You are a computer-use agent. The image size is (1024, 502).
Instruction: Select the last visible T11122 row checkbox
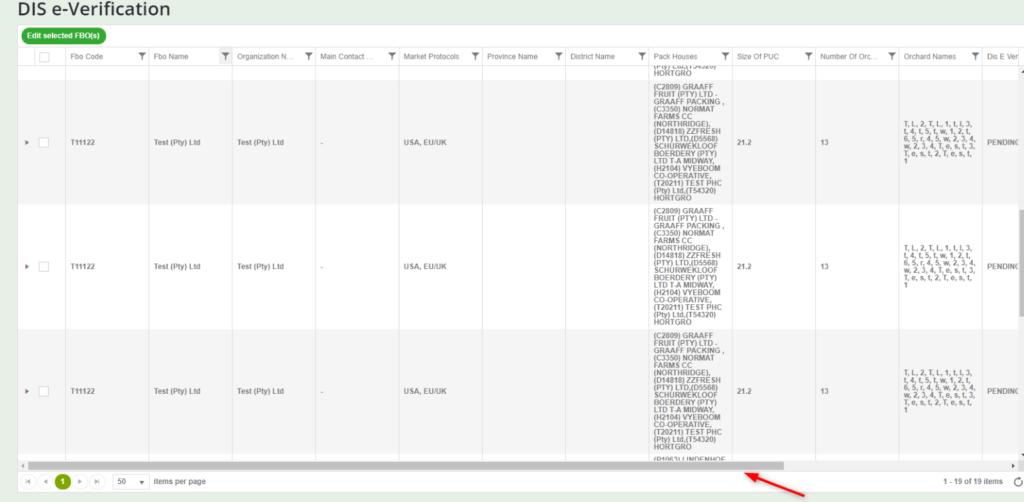pyautogui.click(x=44, y=391)
